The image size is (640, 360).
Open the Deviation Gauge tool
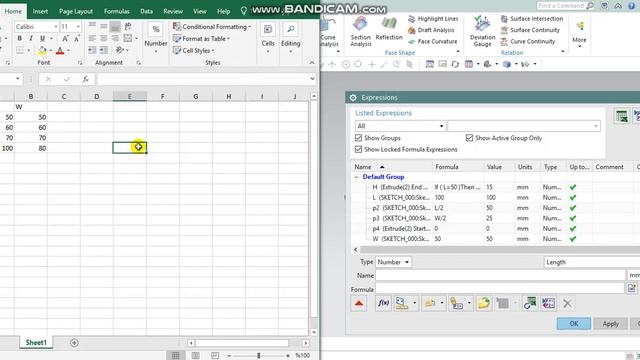click(482, 32)
